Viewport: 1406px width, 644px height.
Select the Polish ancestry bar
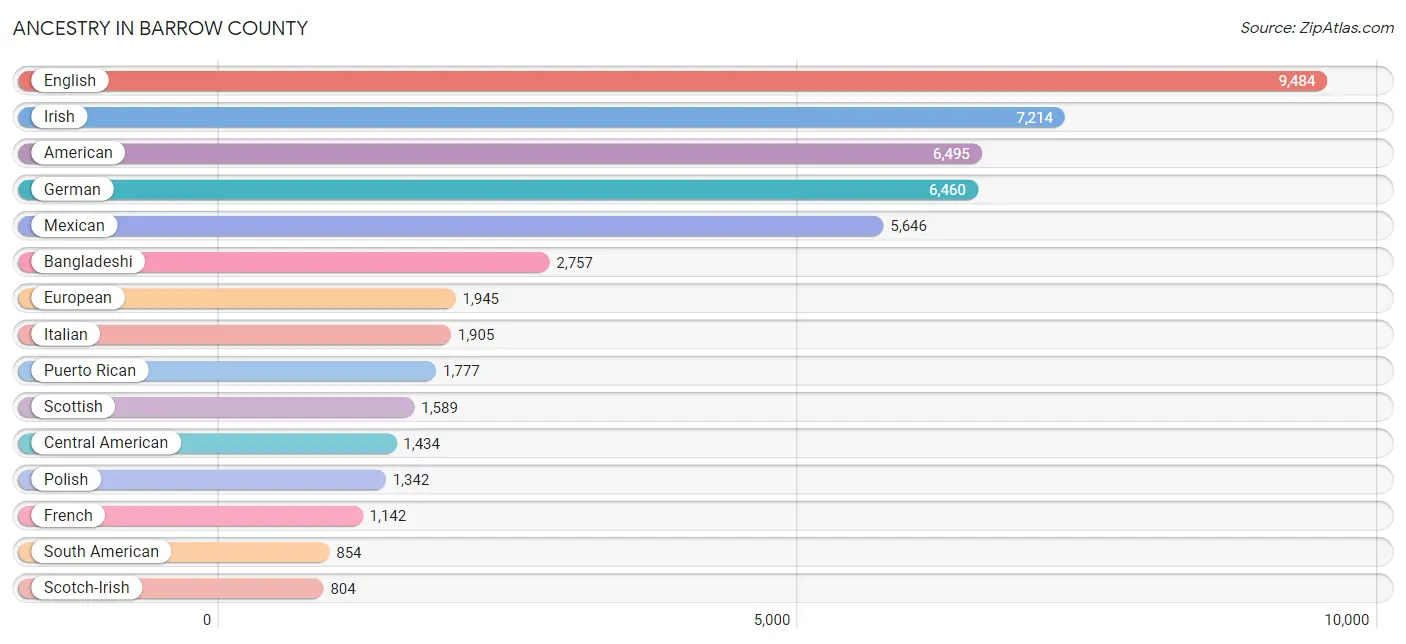[201, 480]
